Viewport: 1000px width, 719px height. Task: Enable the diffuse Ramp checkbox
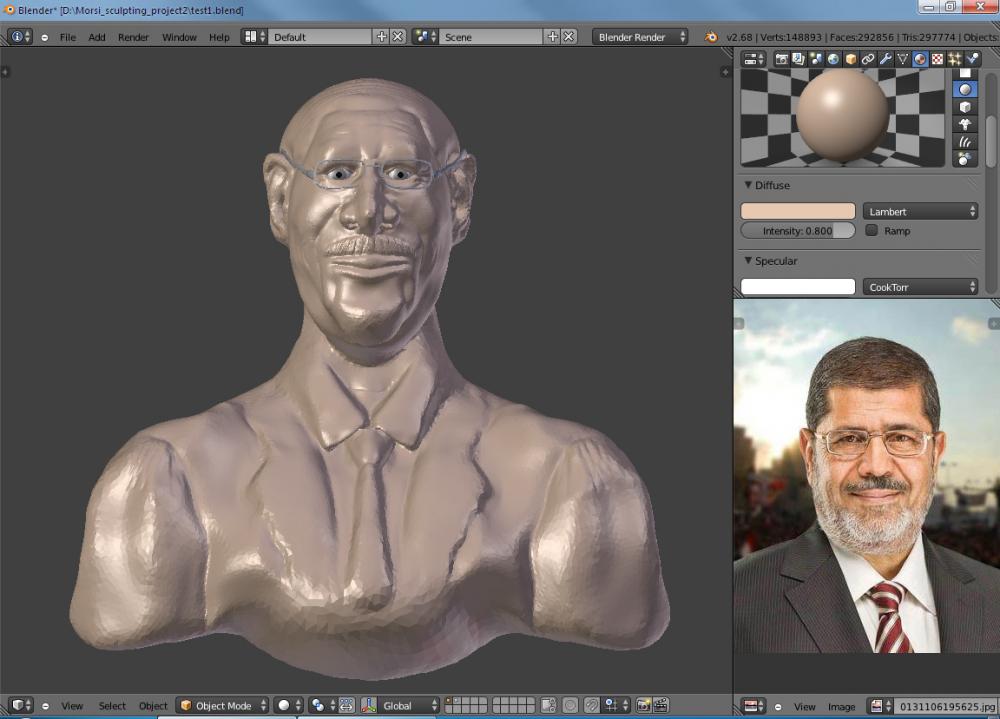(871, 231)
